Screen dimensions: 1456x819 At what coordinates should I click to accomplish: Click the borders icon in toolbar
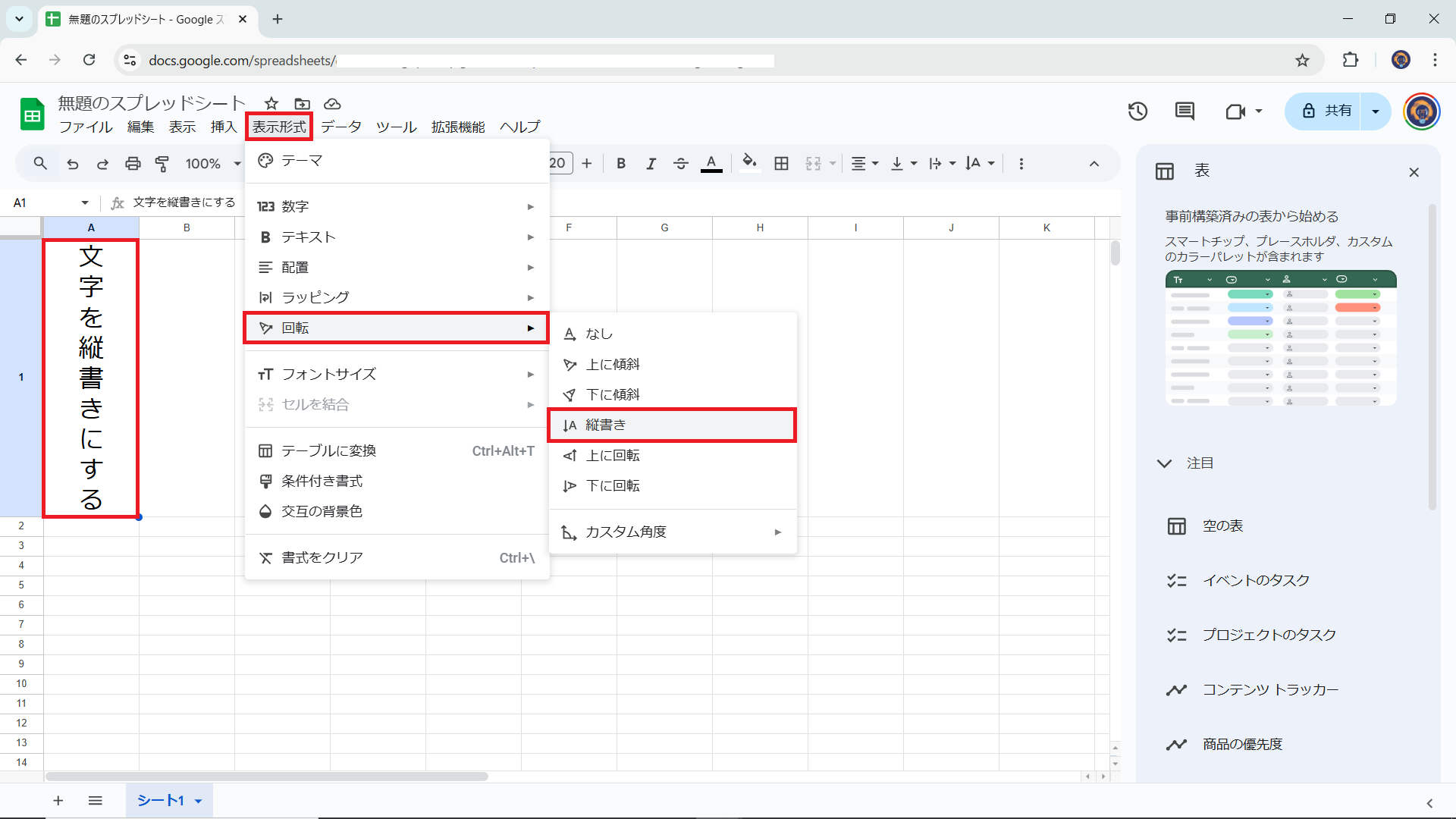(781, 163)
